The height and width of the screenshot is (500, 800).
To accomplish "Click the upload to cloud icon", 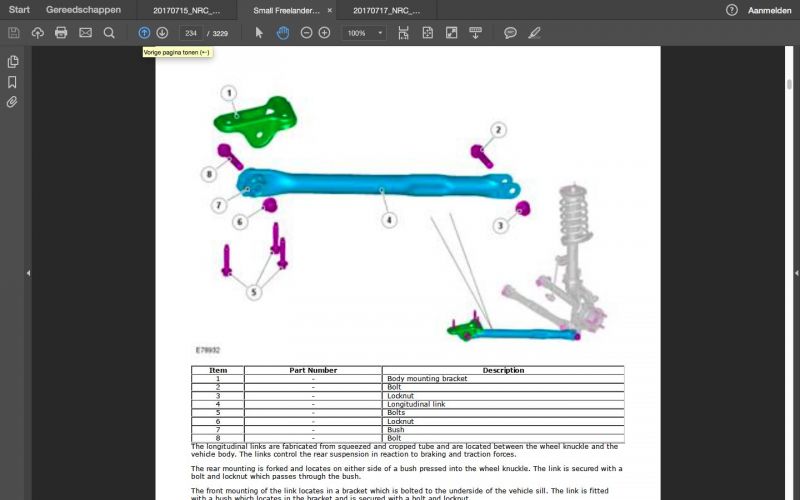I will point(37,33).
